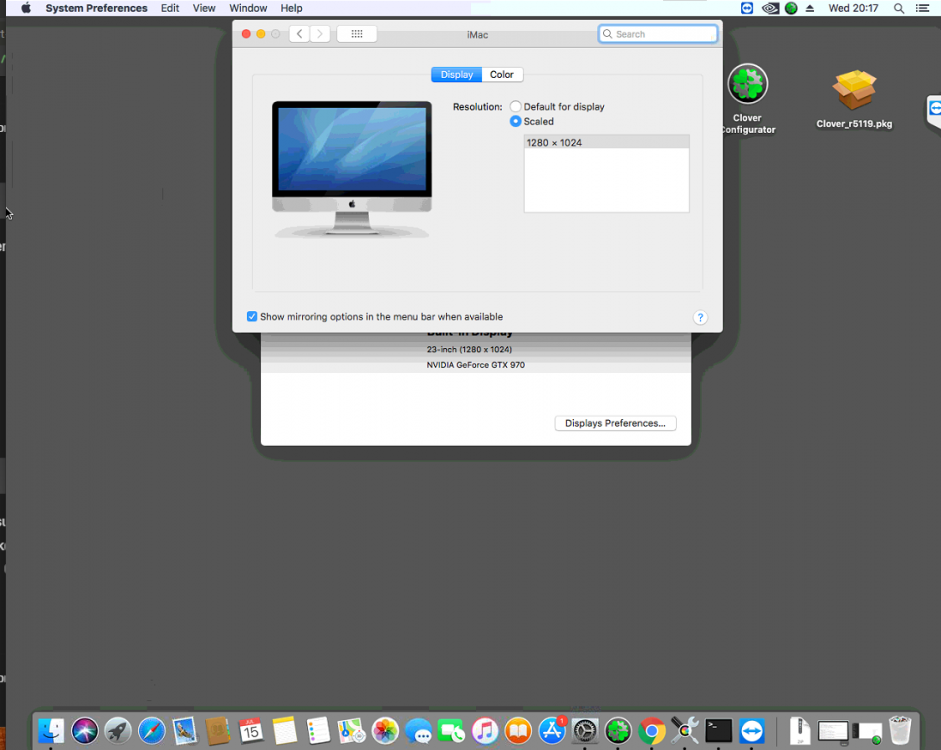This screenshot has height=750, width=941.
Task: Click Displays Preferences... button
Action: [615, 423]
